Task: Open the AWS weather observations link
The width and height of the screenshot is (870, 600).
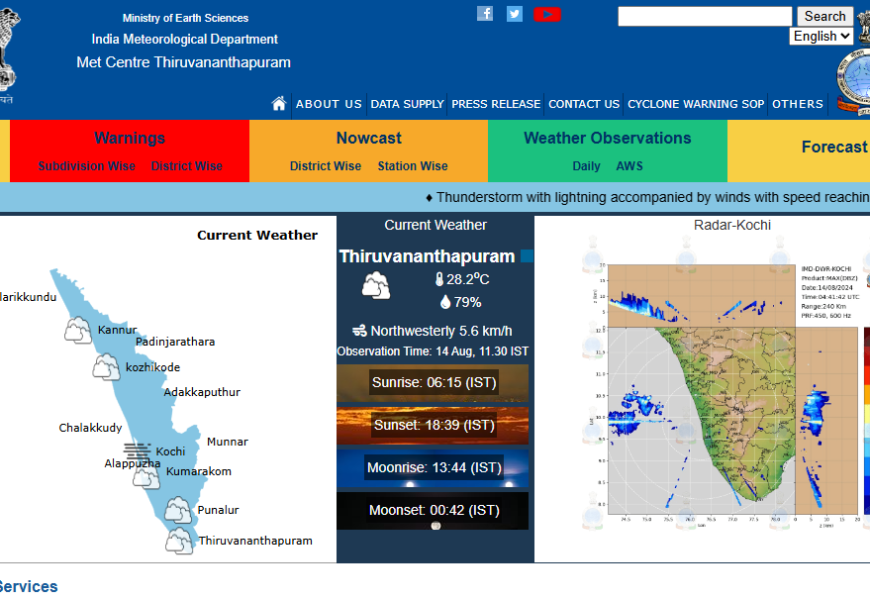Action: coord(629,166)
